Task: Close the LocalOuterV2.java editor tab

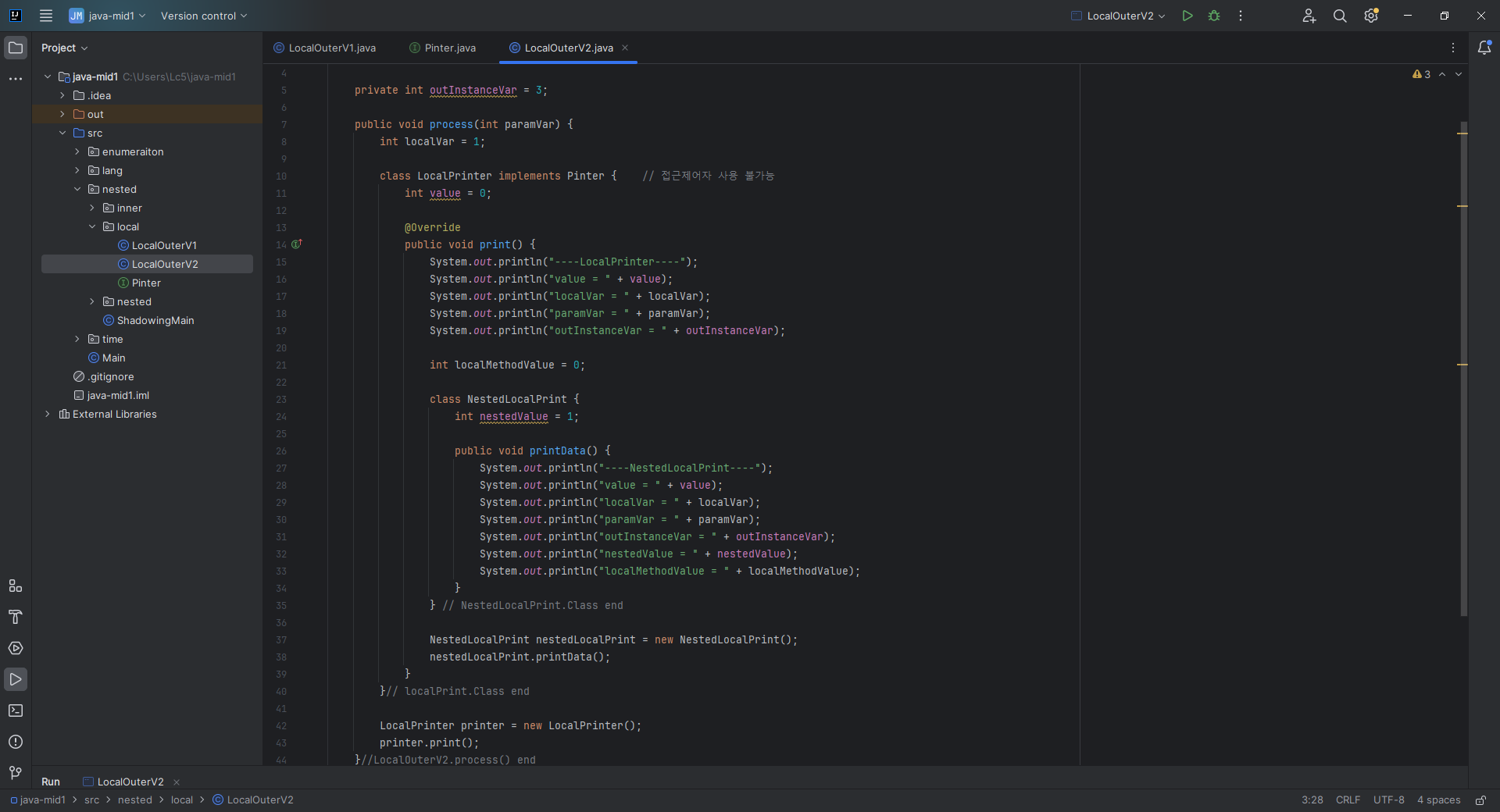Action: coord(625,48)
